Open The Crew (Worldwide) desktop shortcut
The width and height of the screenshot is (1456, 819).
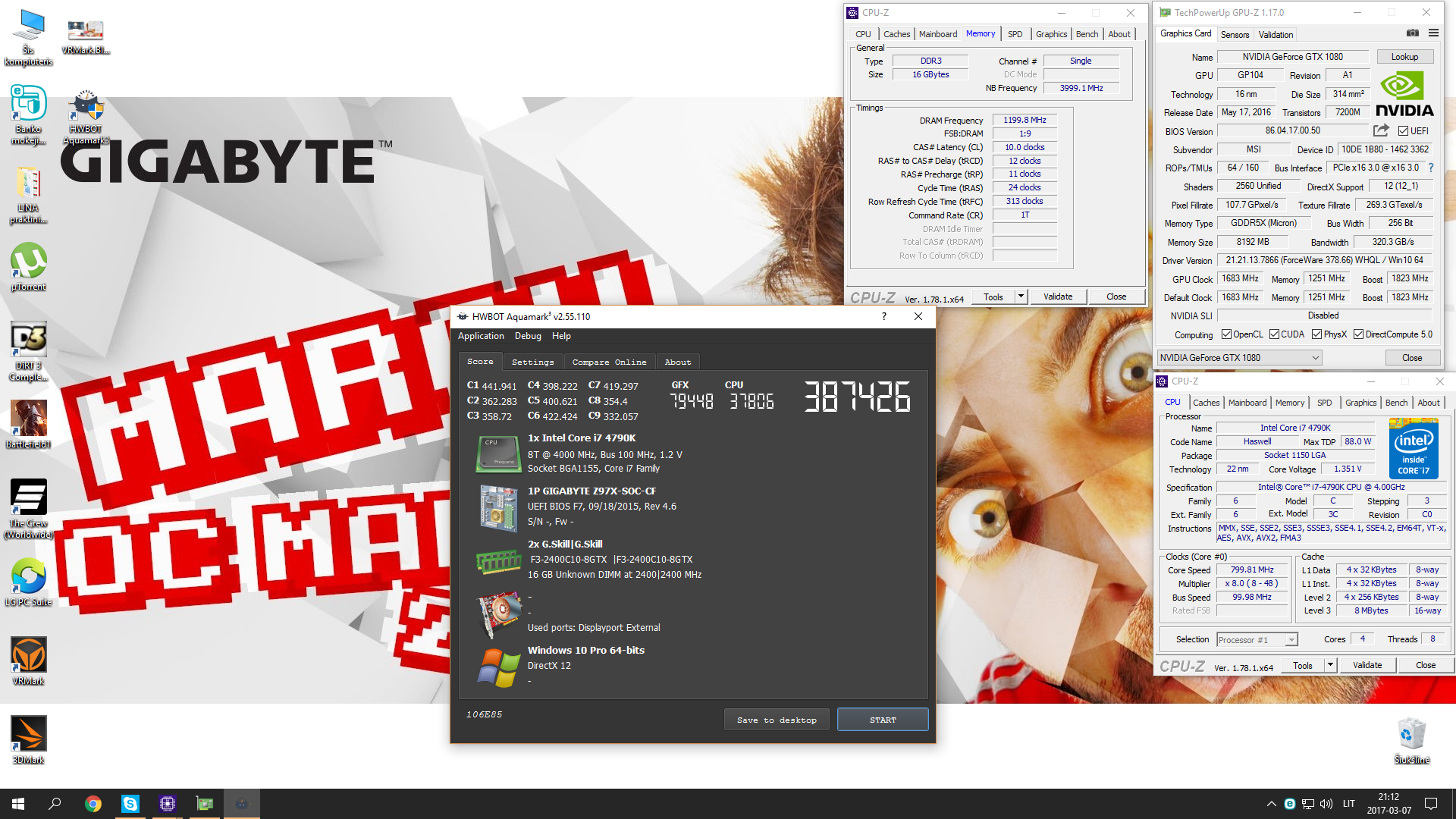(x=29, y=509)
